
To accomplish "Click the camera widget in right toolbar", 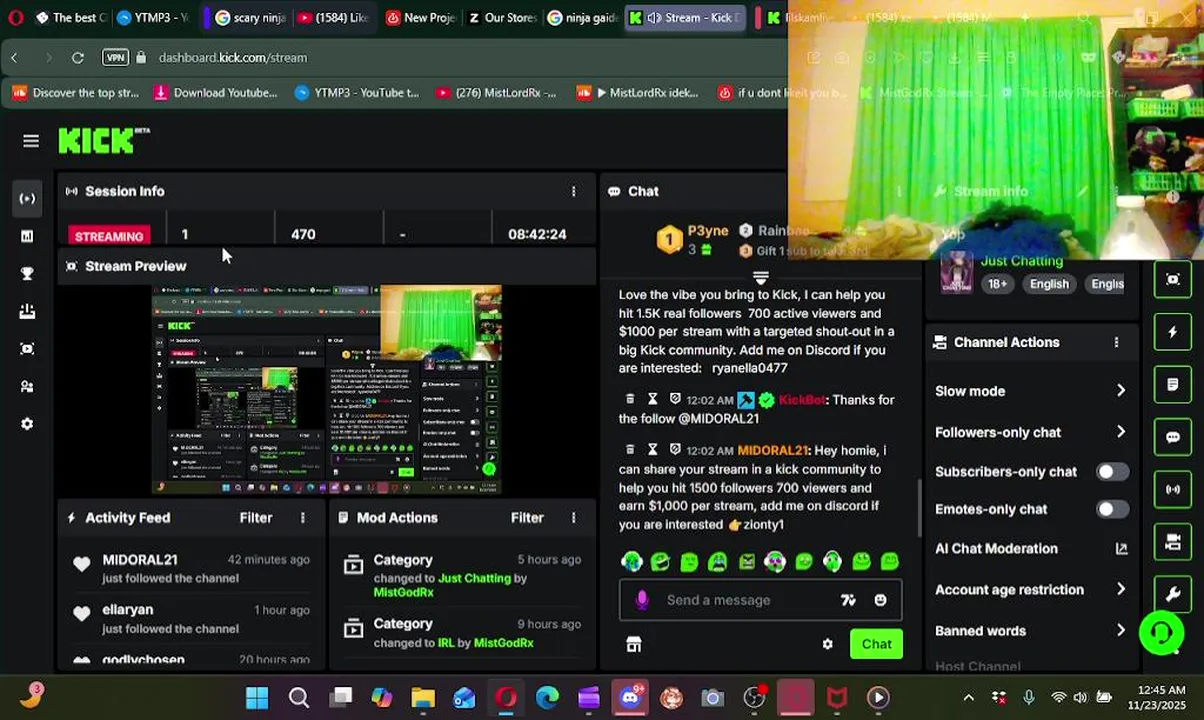I will [x=1173, y=542].
